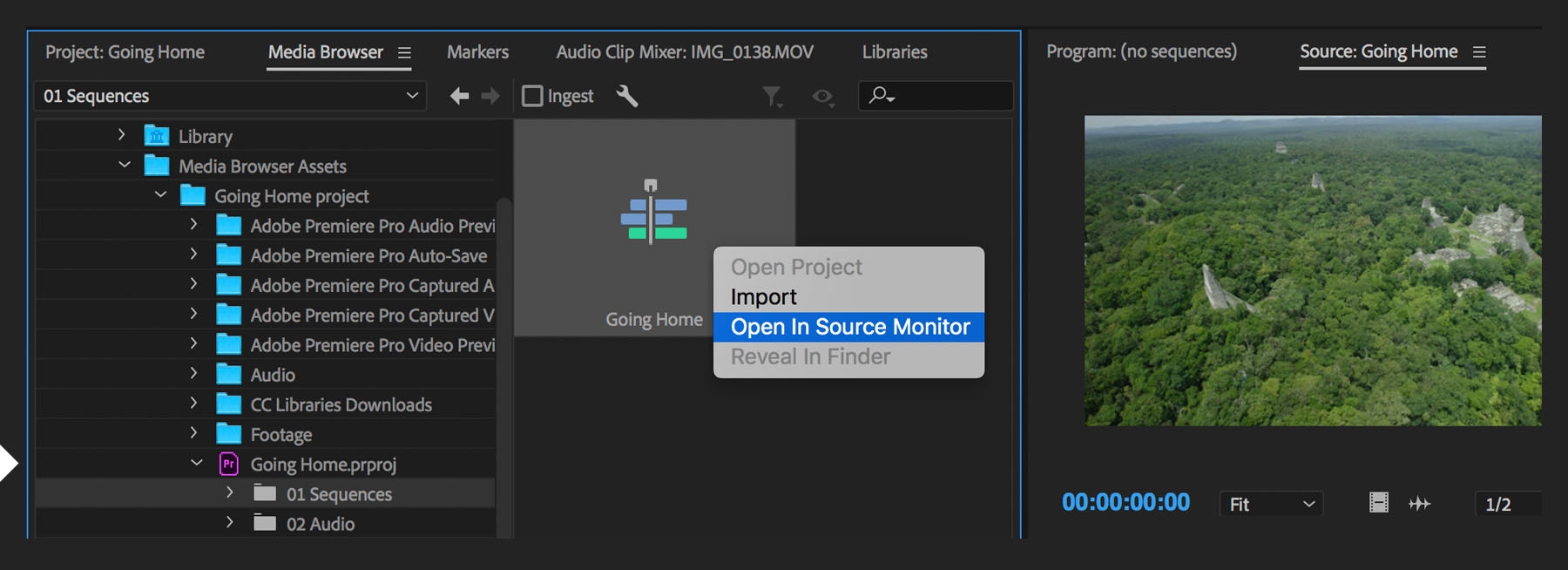Image resolution: width=1568 pixels, height=570 pixels.
Task: Switch to the Markers tab
Action: tap(477, 52)
